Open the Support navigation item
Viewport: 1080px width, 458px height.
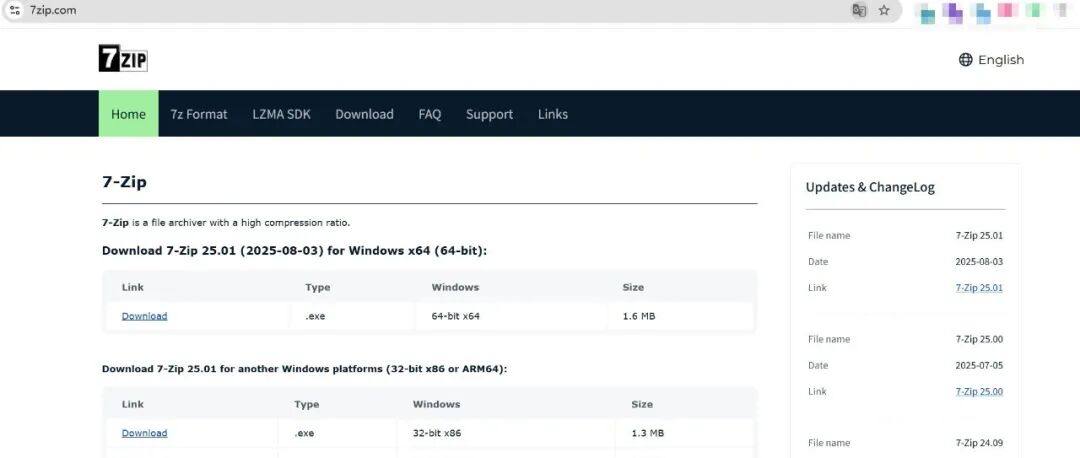click(489, 114)
